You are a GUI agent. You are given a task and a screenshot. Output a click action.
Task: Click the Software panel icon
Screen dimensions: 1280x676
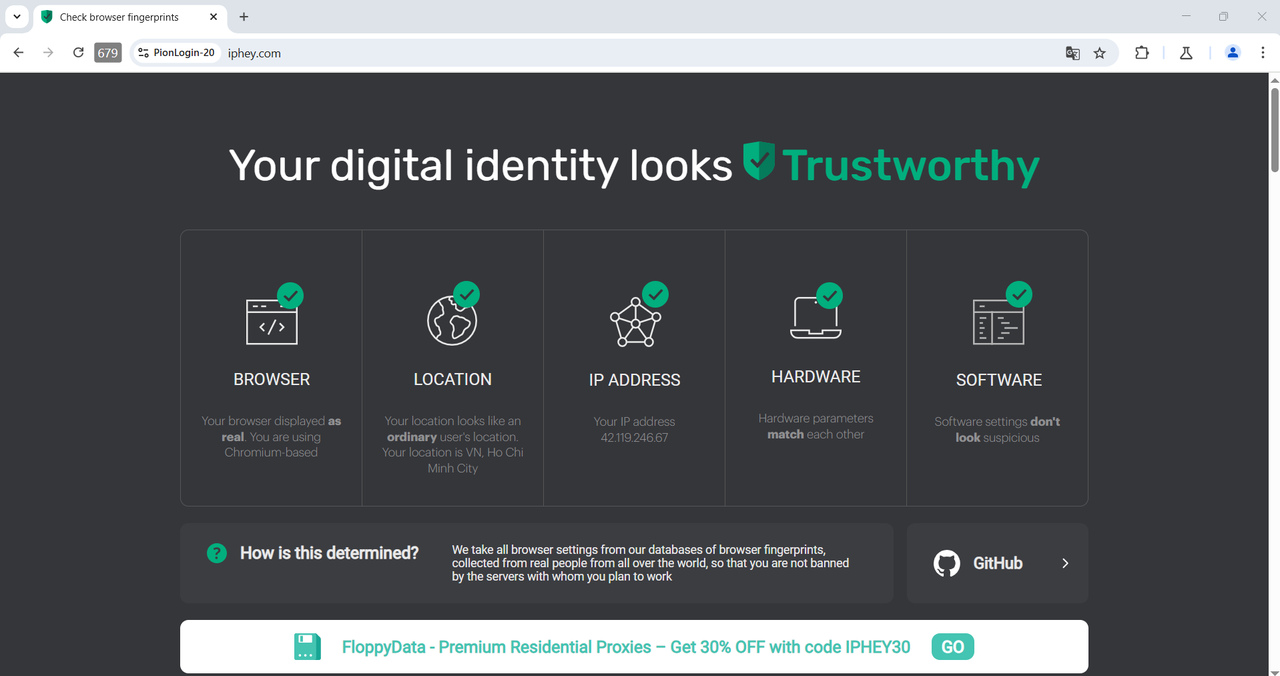[998, 322]
